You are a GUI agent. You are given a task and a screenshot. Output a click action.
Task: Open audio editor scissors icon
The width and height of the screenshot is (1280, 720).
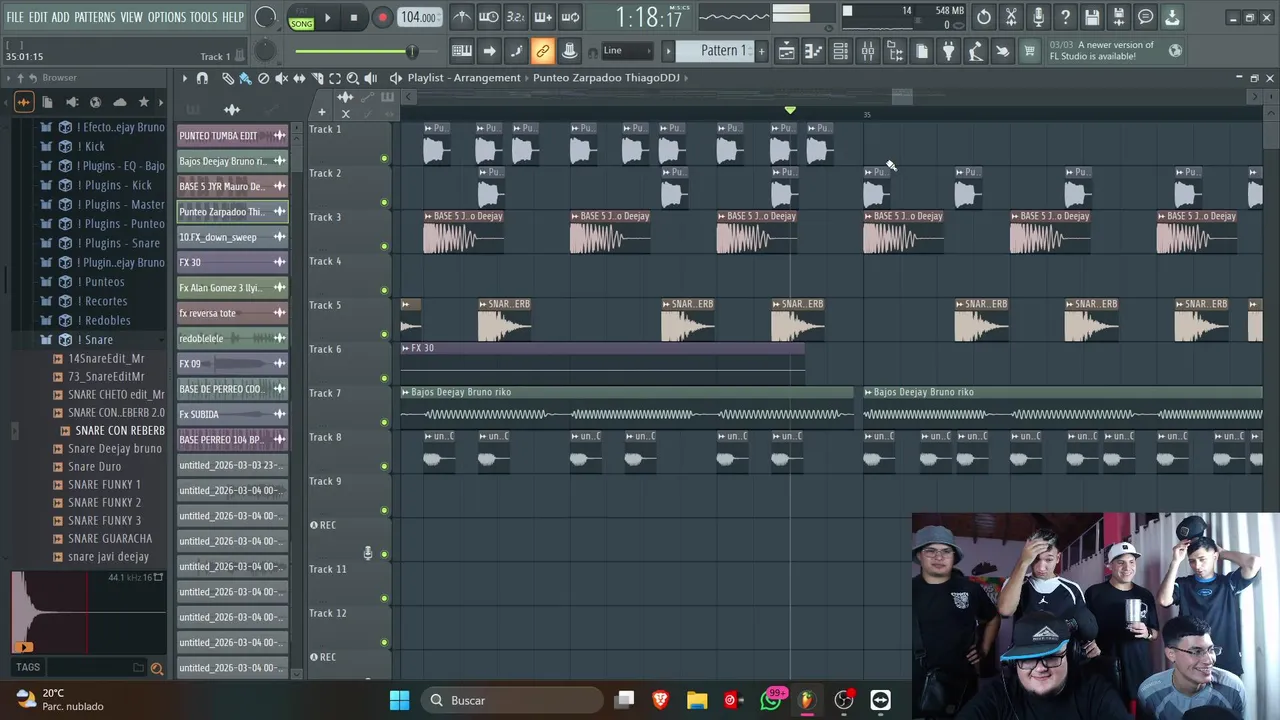pyautogui.click(x=1011, y=17)
